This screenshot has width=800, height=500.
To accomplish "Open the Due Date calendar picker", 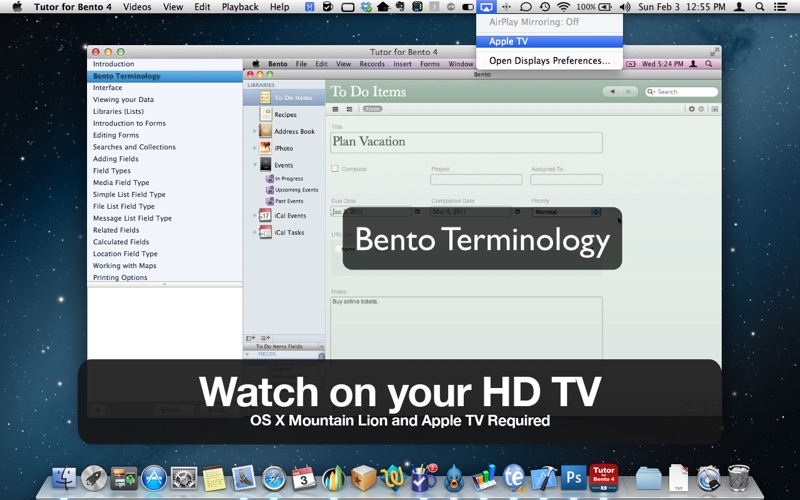I will tap(417, 211).
